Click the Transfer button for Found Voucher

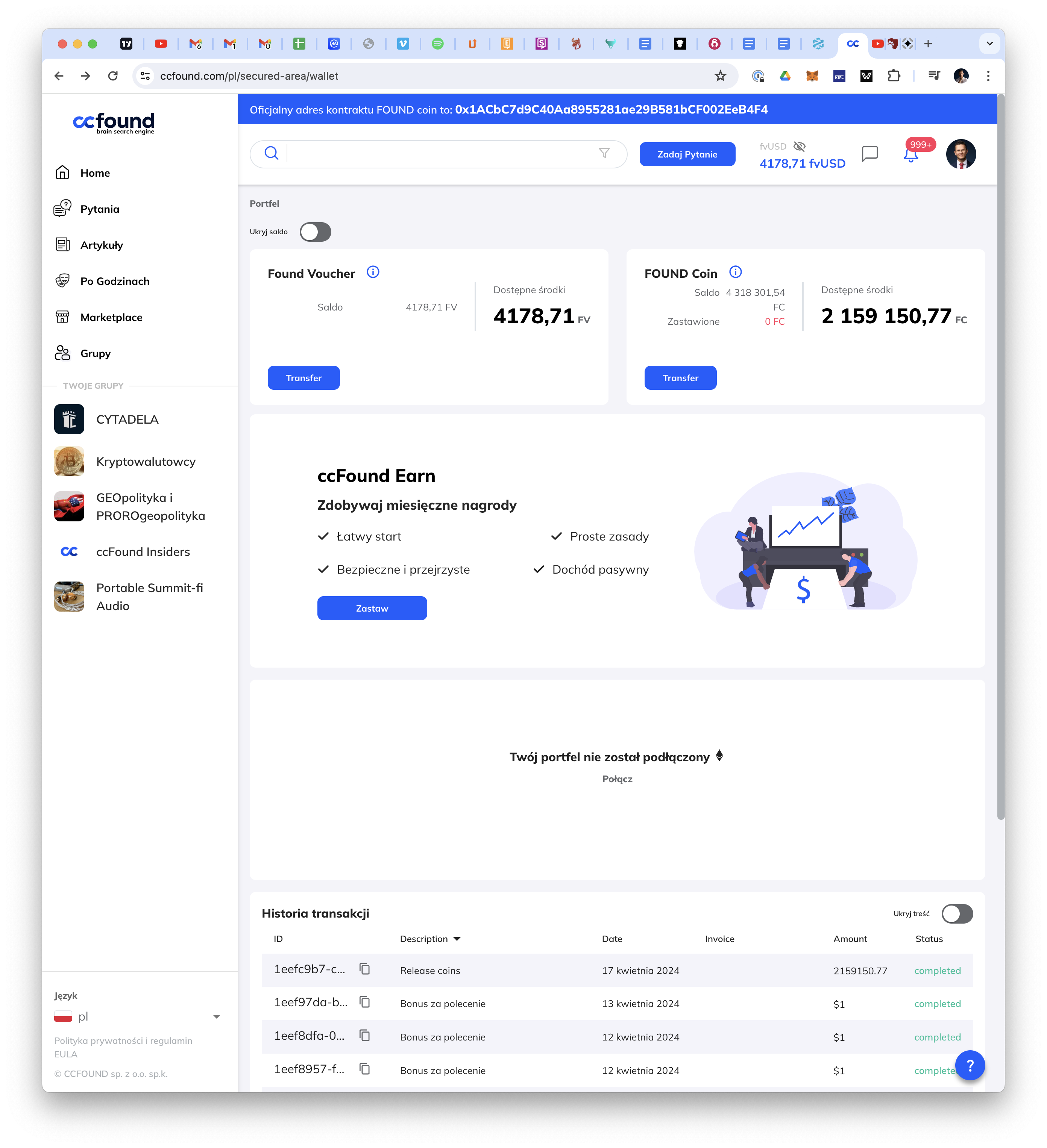coord(304,378)
